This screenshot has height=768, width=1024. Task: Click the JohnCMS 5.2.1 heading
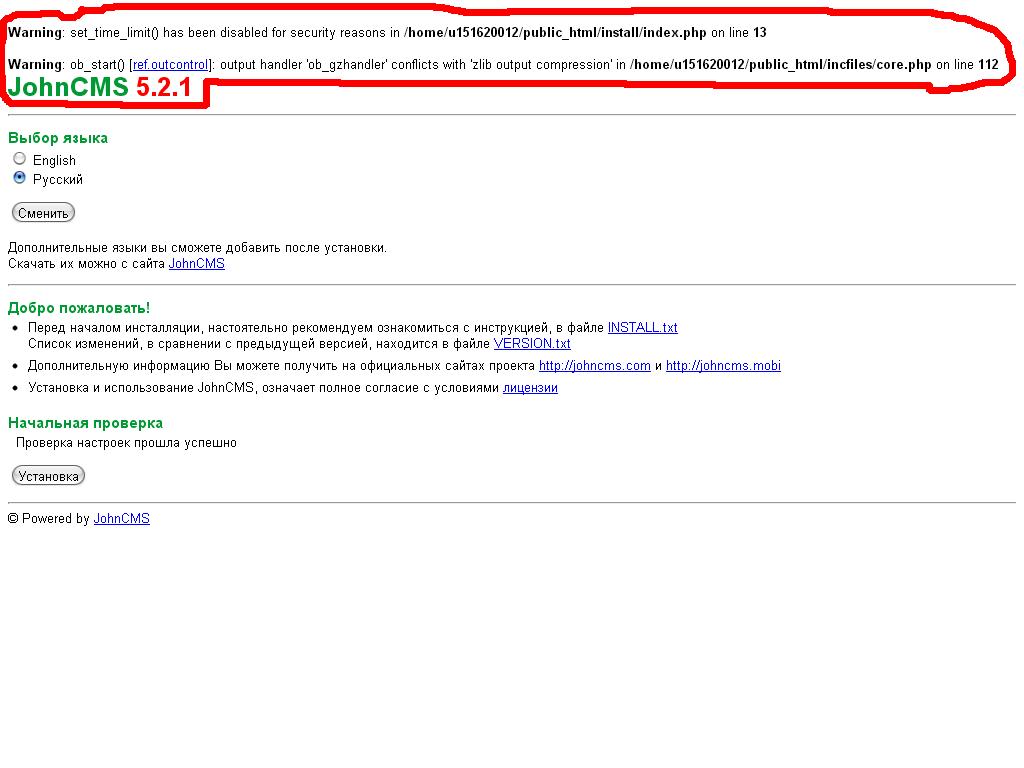click(100, 88)
